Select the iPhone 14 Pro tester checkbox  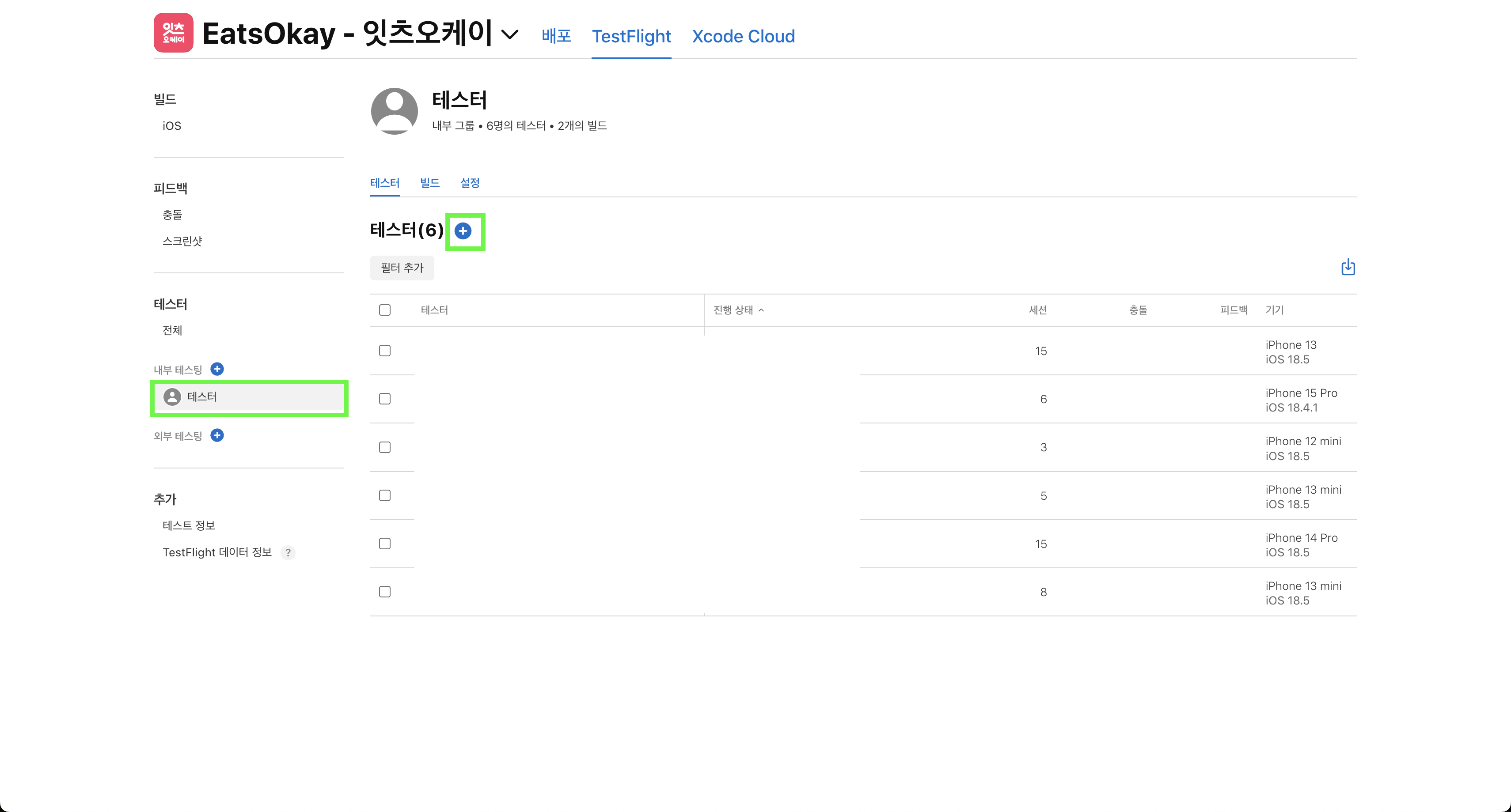pyautogui.click(x=385, y=544)
